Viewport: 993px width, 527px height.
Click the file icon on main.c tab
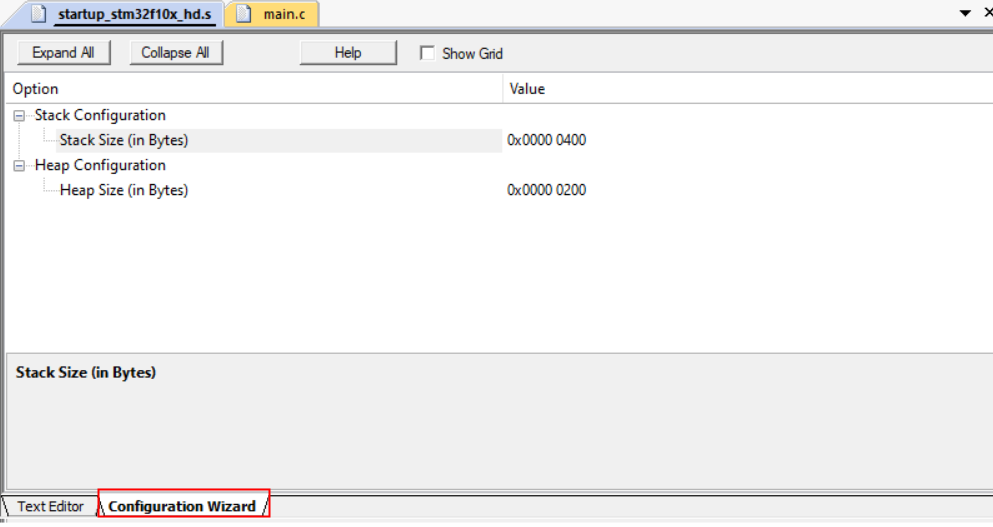pyautogui.click(x=243, y=14)
